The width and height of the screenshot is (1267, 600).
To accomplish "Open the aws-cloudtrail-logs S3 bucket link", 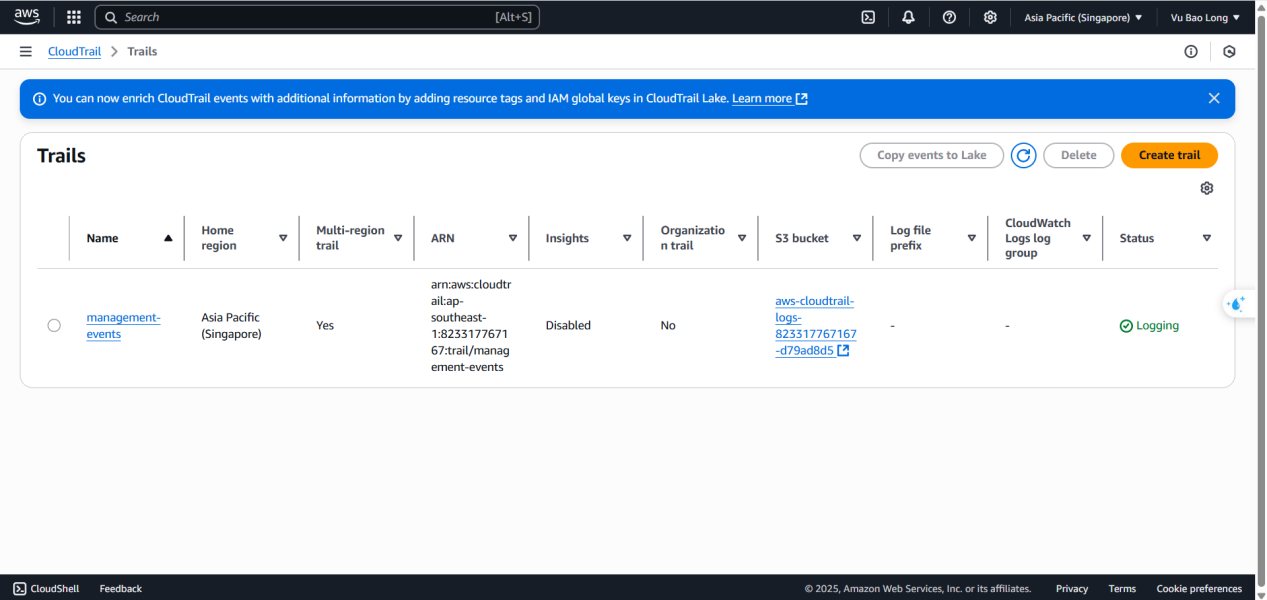I will (x=815, y=326).
